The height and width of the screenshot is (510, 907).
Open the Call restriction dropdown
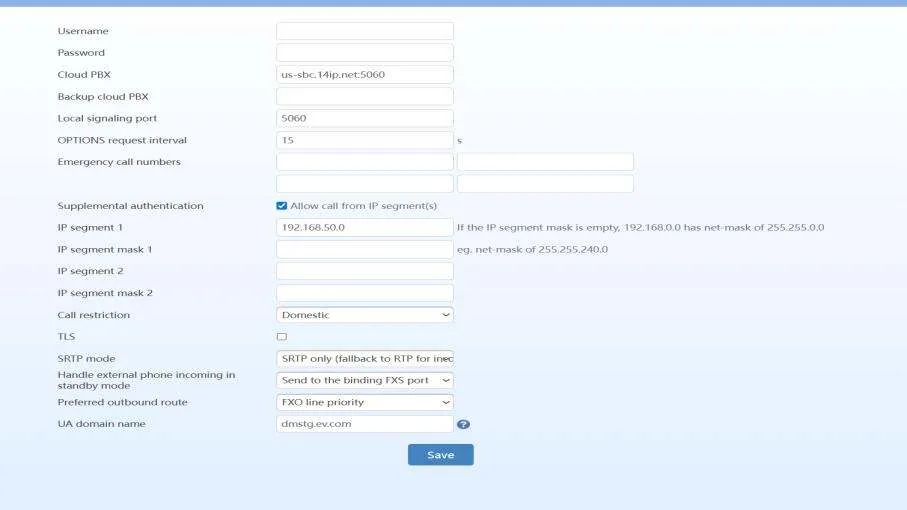tap(365, 315)
